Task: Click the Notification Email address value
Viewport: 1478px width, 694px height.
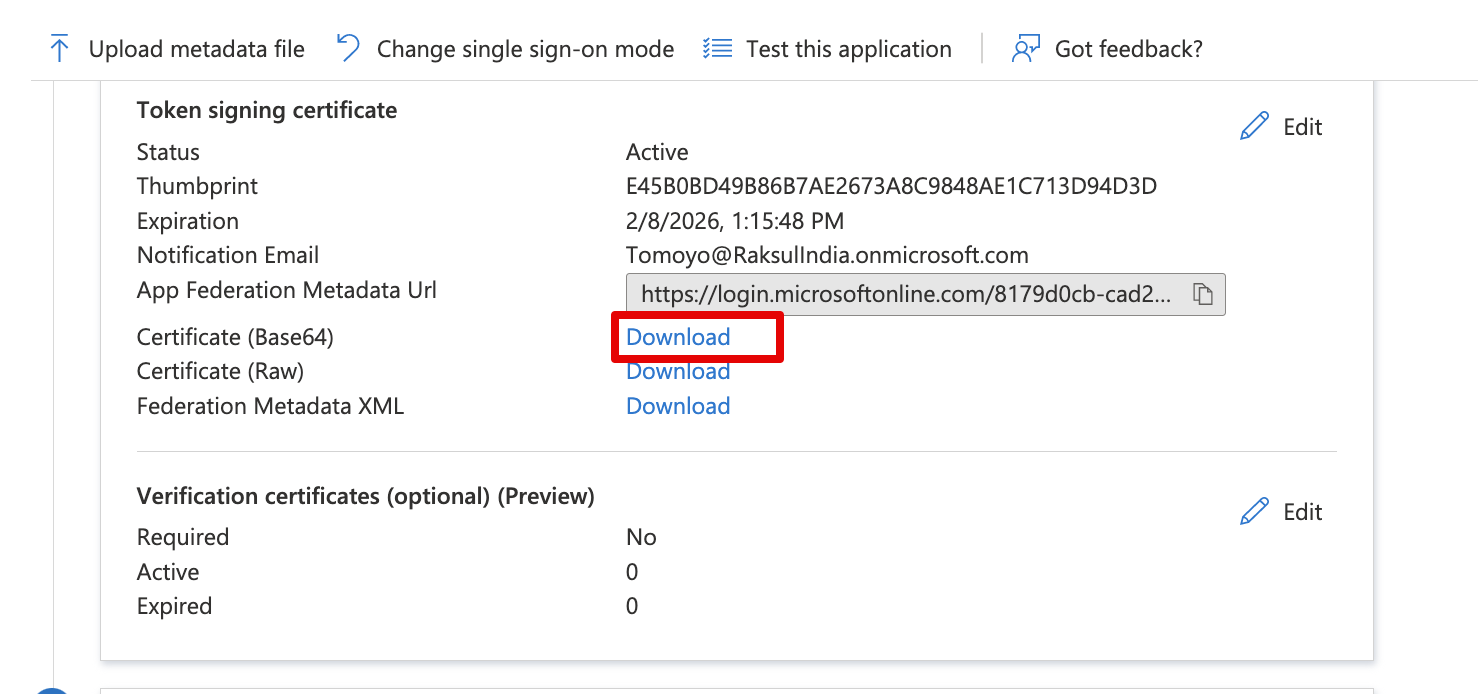Action: click(826, 255)
